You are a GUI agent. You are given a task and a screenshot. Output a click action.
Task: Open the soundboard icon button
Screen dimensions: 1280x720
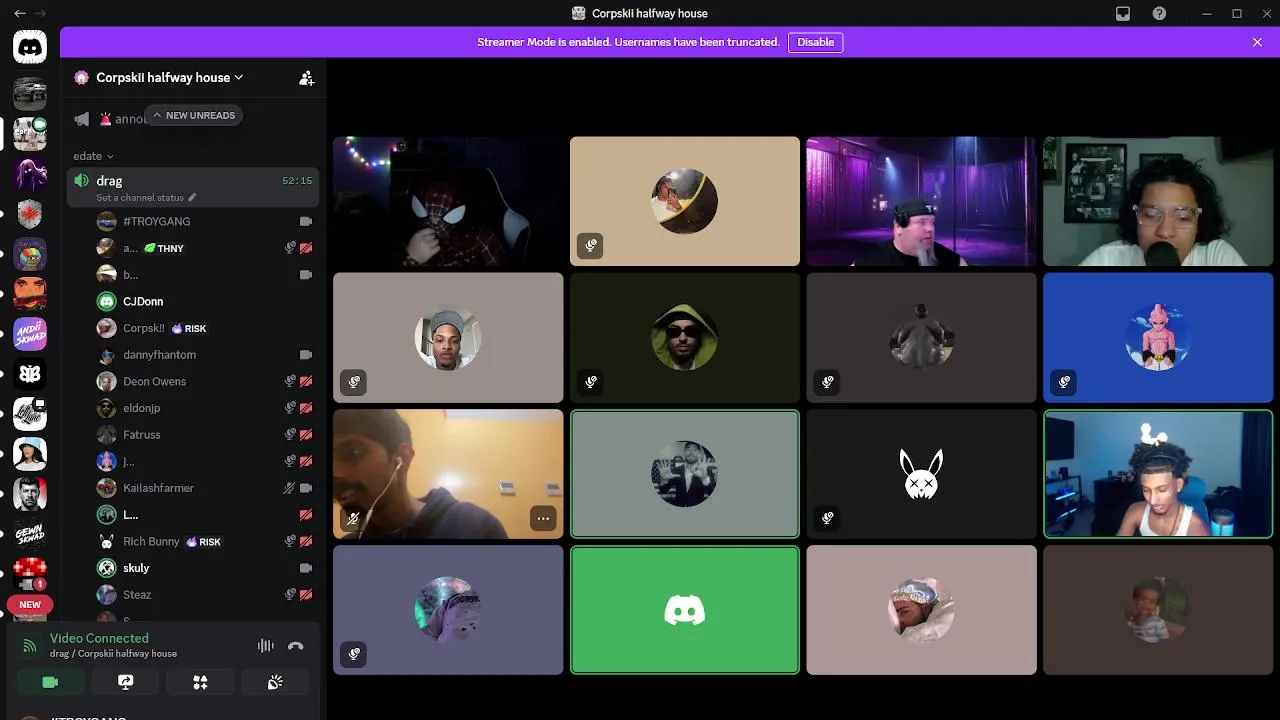[x=275, y=682]
